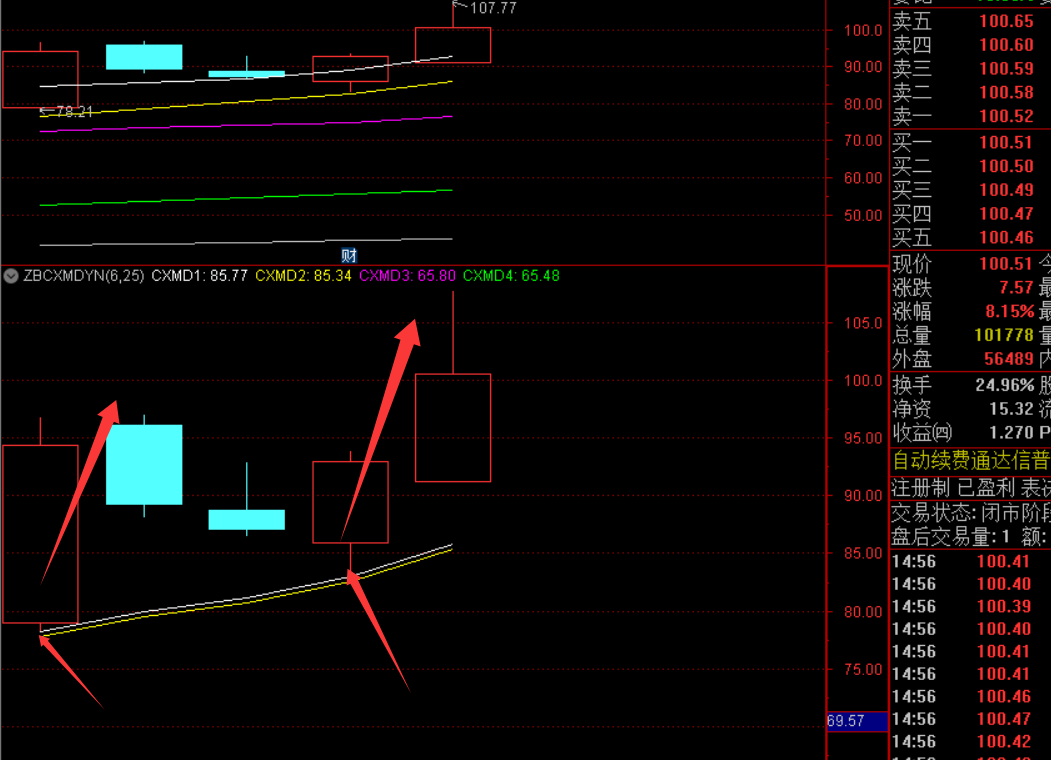Click the CXMD1: 85.77 value
This screenshot has height=760, width=1051.
(x=199, y=276)
